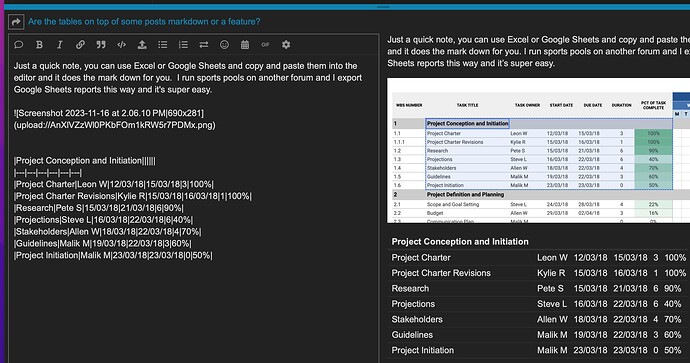Click the spreadsheet screenshot in the preview
The image size is (690, 363).
pos(538,150)
